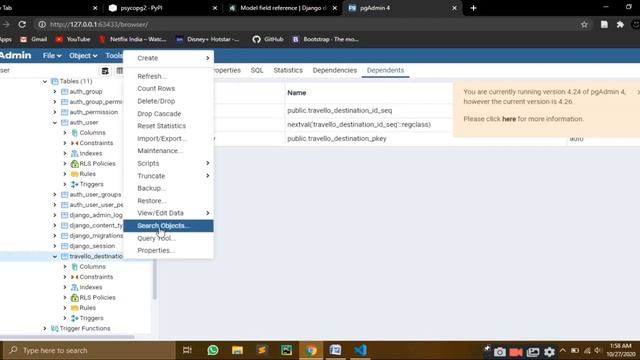Expand the auth_group table node

tap(55, 91)
